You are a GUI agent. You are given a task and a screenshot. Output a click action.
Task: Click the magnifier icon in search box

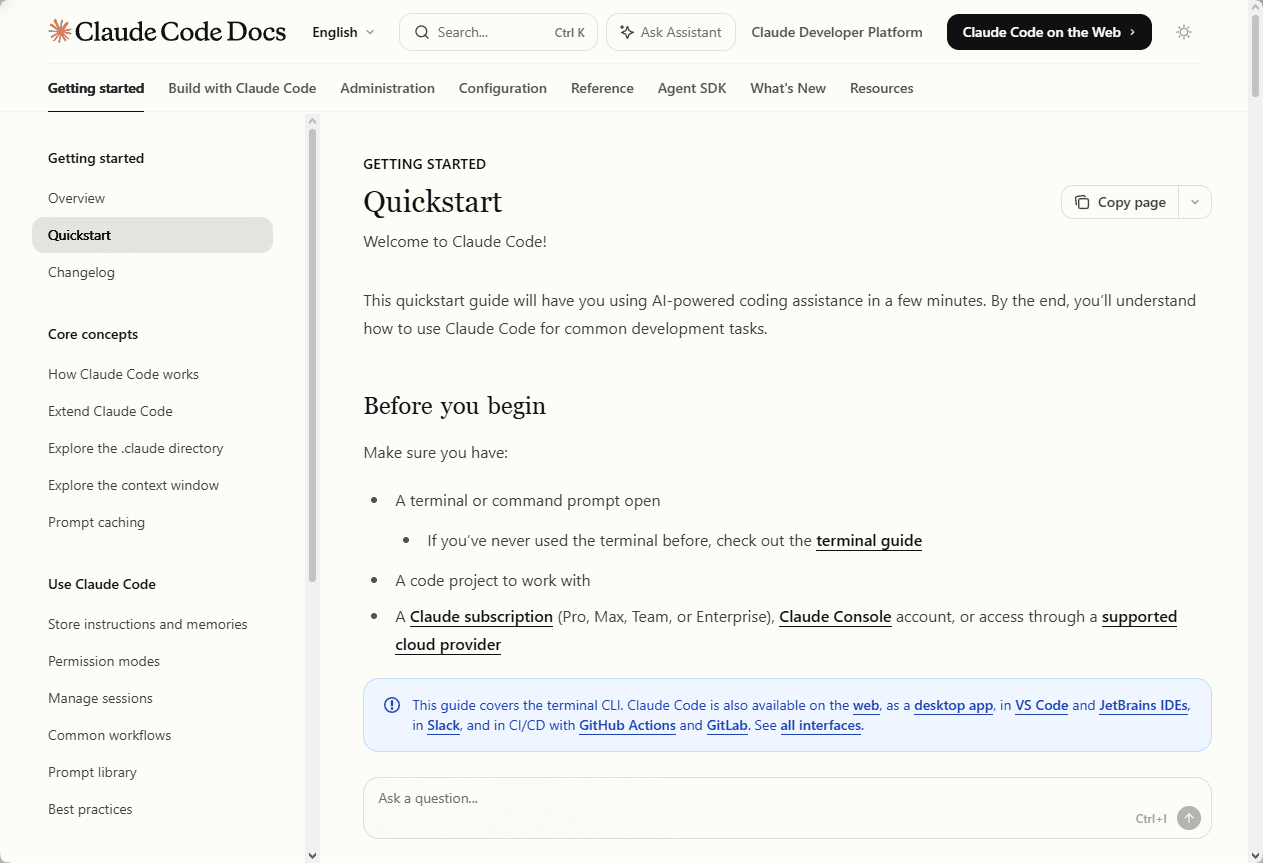tap(422, 32)
